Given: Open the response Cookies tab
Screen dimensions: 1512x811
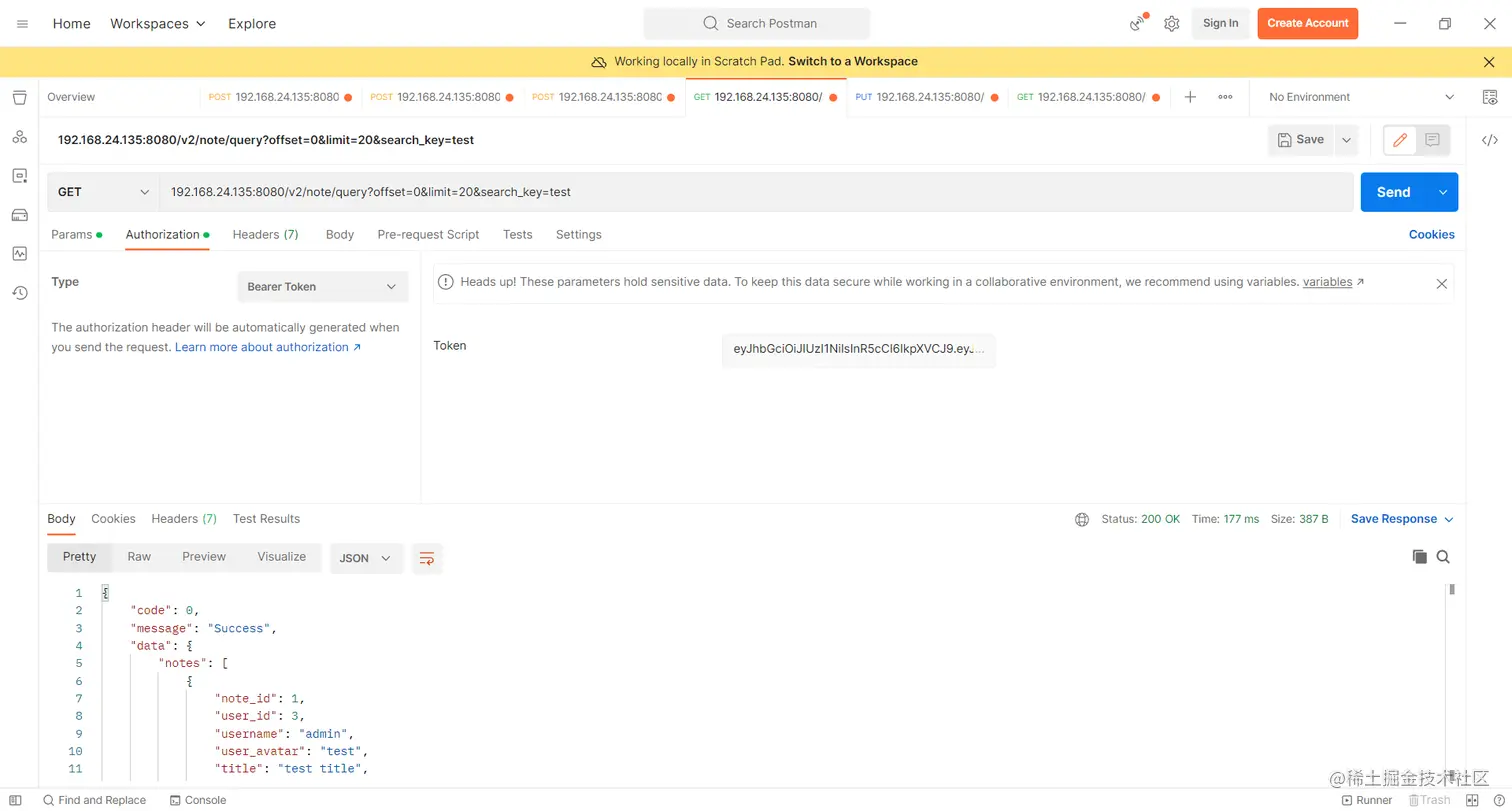Looking at the screenshot, I should click(113, 519).
